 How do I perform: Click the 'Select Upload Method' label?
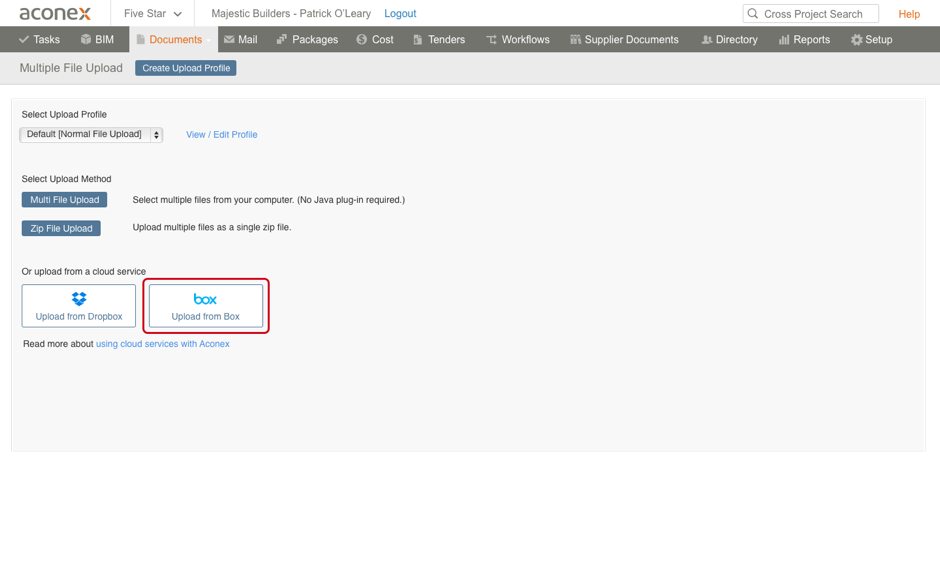[67, 179]
